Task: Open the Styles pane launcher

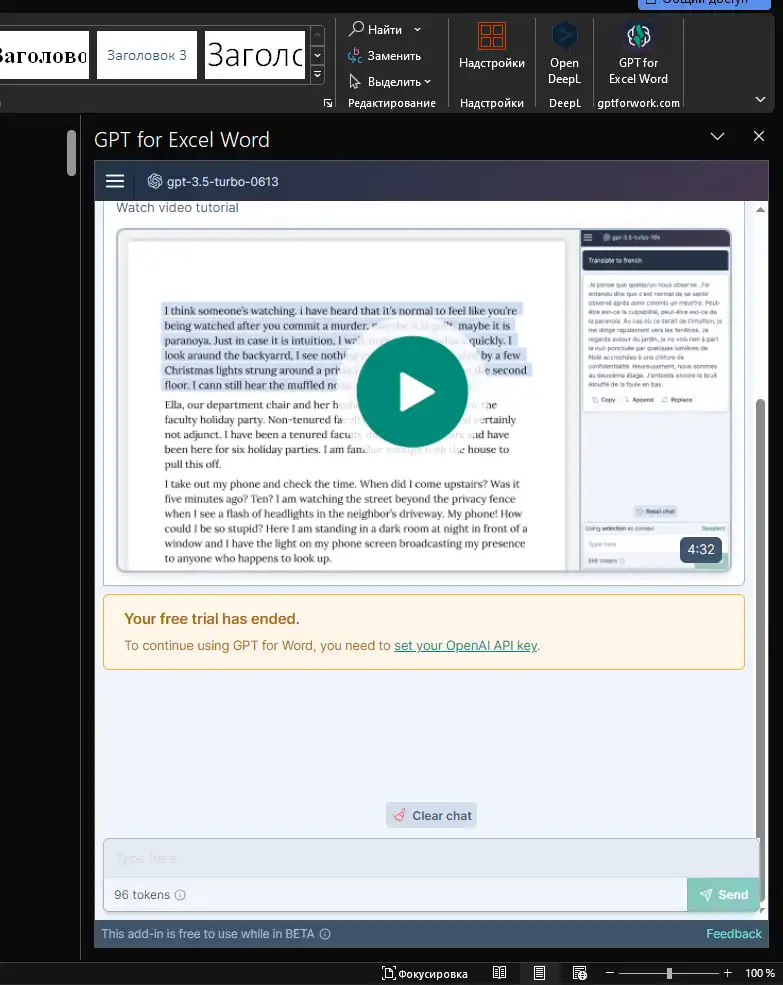Action: pos(327,103)
